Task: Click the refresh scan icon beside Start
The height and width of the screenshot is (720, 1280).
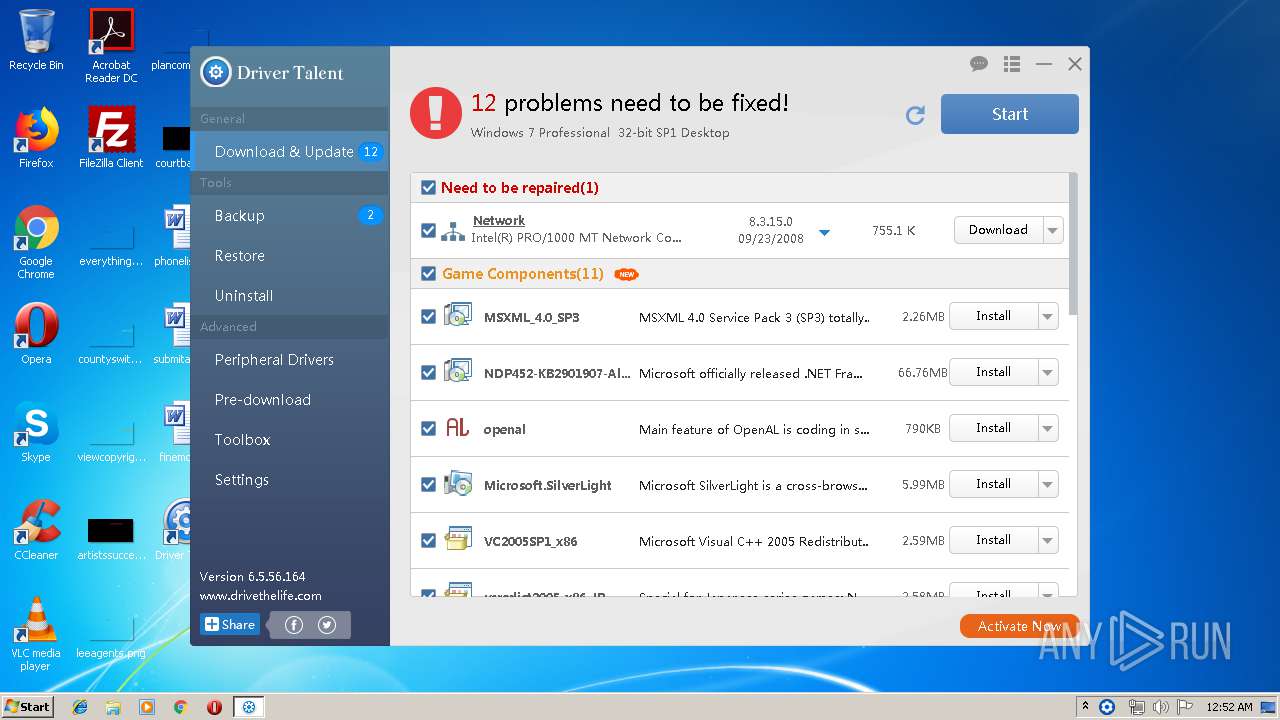Action: [x=915, y=116]
